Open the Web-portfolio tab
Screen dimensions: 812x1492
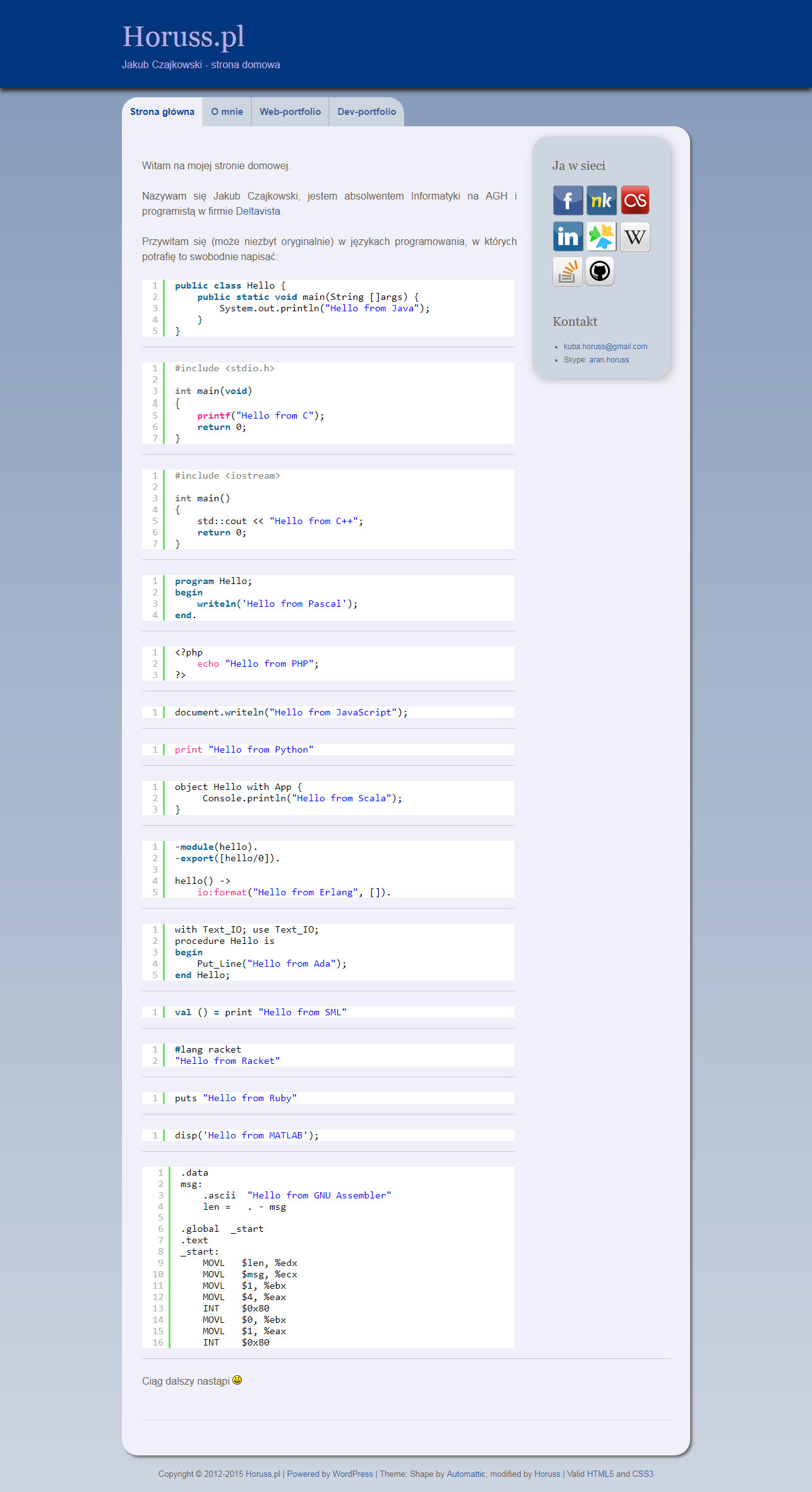click(290, 112)
